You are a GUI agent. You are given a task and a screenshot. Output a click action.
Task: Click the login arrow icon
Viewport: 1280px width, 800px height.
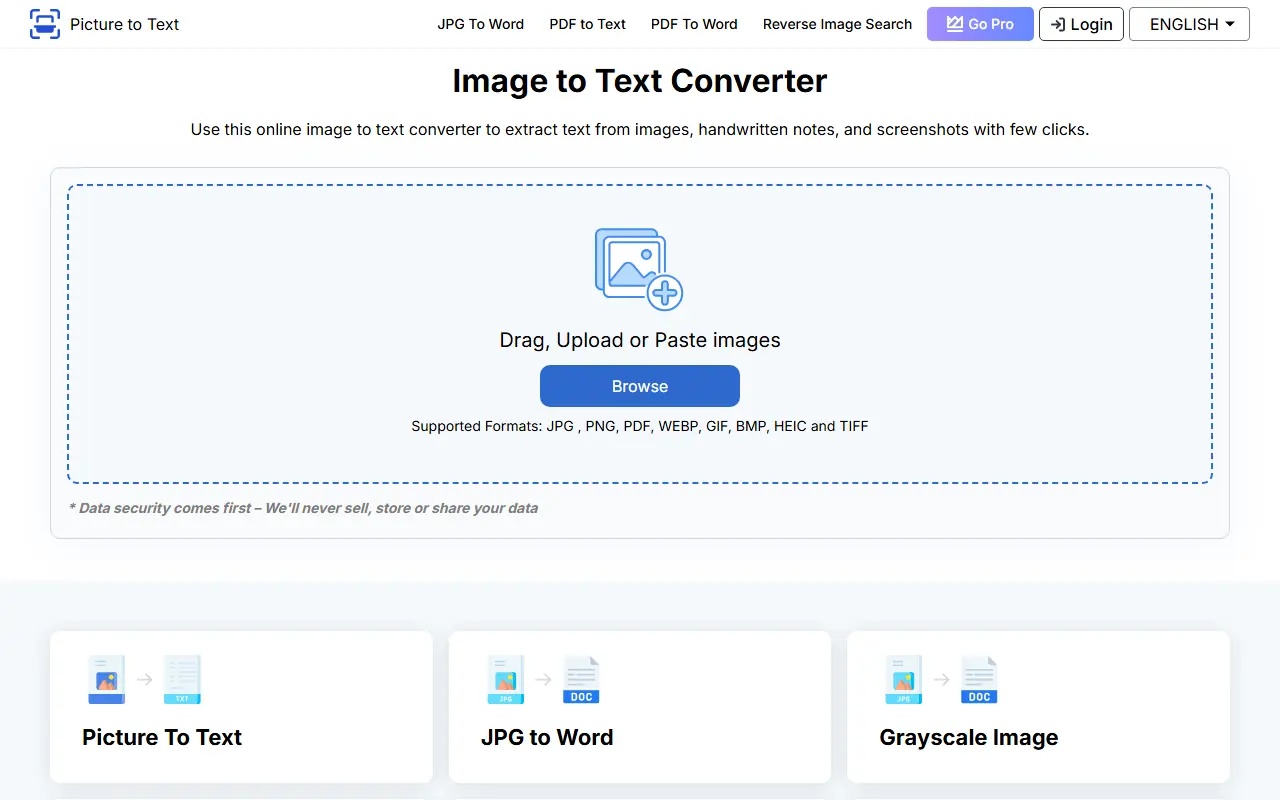pos(1059,24)
